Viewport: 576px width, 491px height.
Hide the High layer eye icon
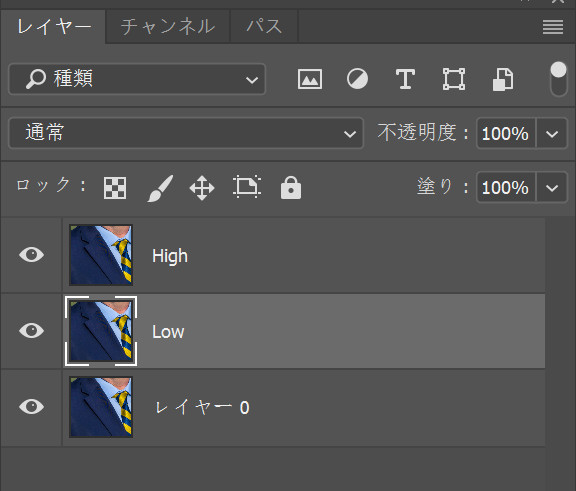pos(32,255)
